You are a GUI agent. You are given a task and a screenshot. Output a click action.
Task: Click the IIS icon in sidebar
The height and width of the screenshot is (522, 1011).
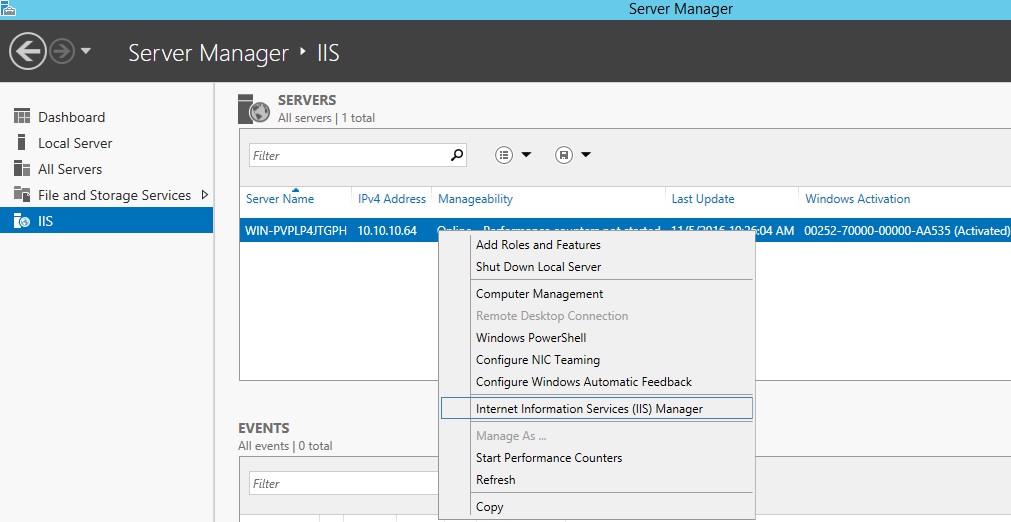point(22,221)
